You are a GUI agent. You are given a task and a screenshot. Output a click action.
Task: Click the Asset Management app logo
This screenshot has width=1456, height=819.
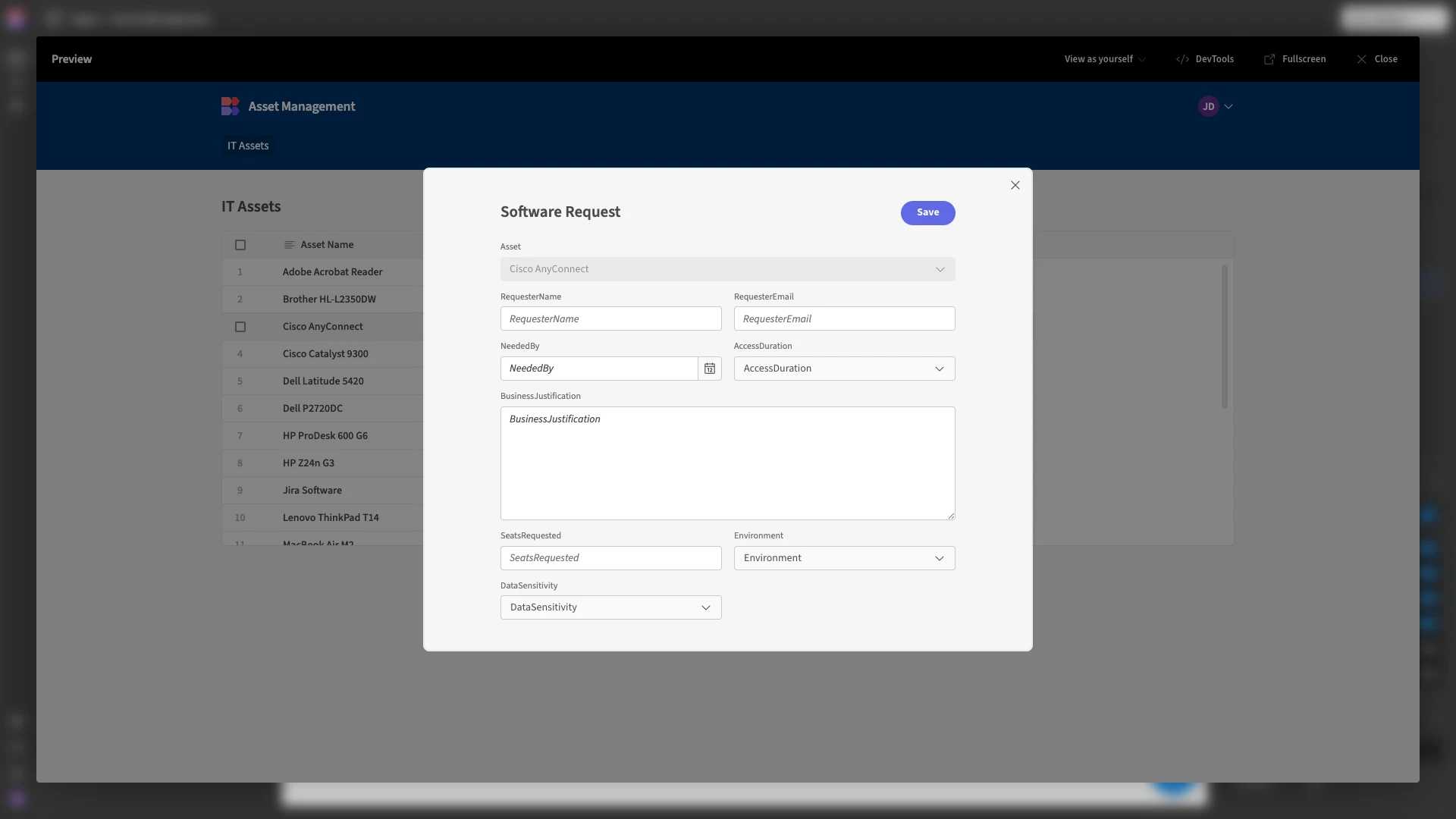[x=231, y=106]
